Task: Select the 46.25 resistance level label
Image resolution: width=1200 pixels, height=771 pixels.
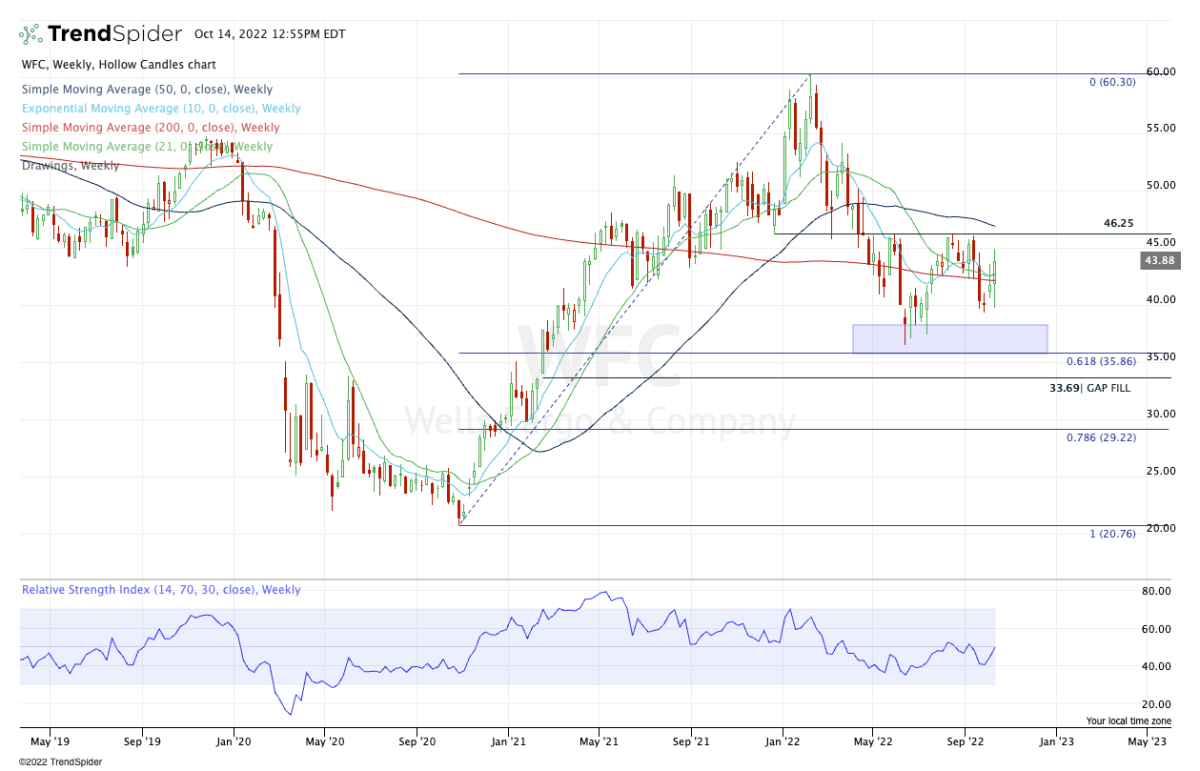Action: 1118,224
